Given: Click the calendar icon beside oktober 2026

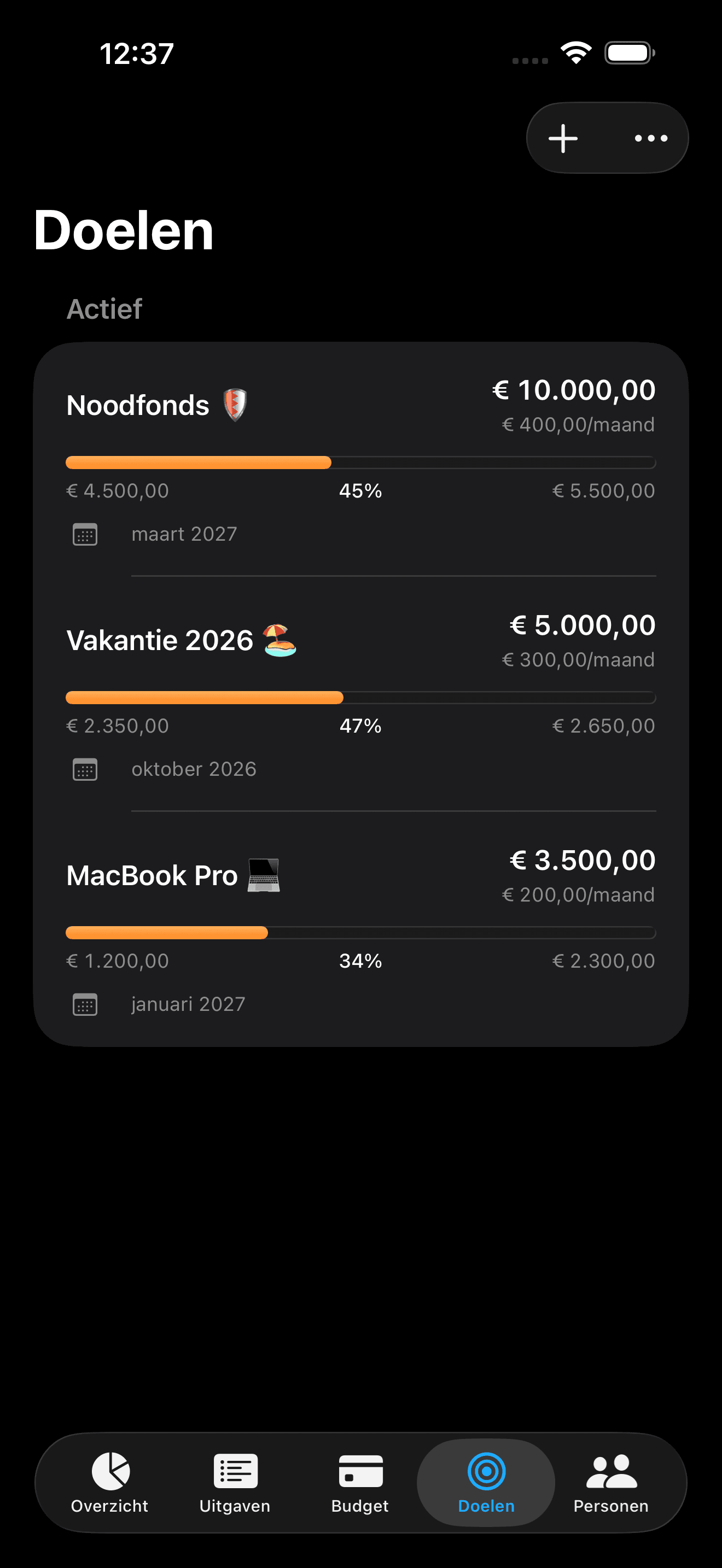Looking at the screenshot, I should [x=85, y=769].
